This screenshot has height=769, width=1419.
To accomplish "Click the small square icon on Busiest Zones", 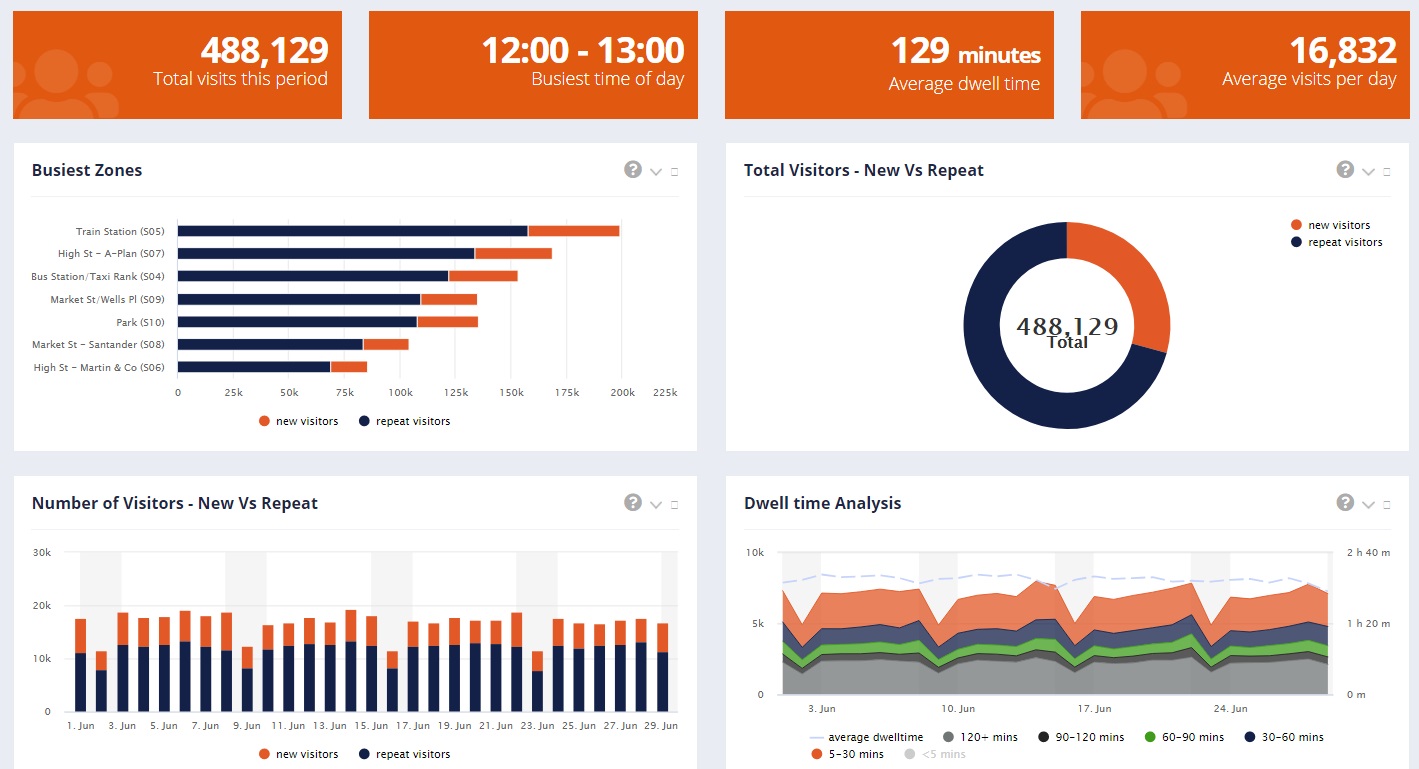I will (674, 172).
